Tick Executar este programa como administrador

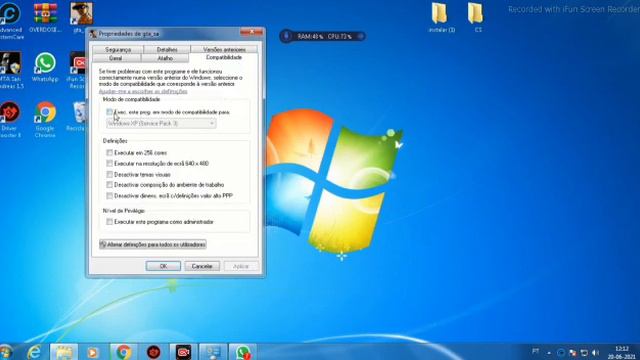click(109, 222)
